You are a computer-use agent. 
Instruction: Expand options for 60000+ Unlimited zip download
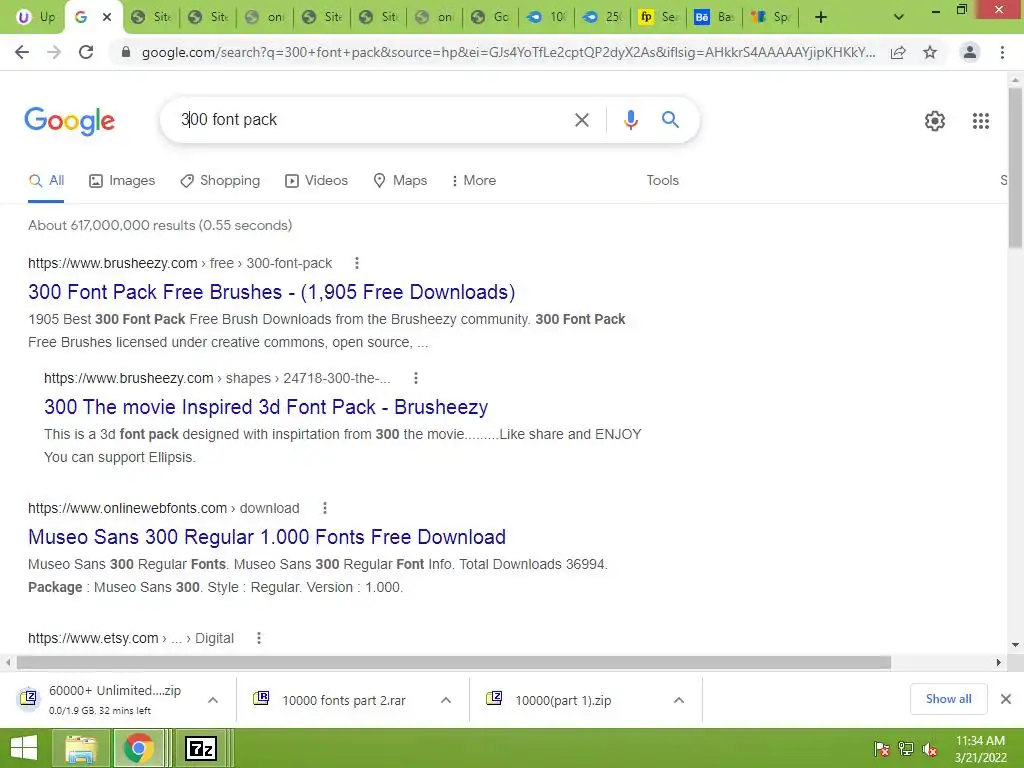pyautogui.click(x=213, y=700)
